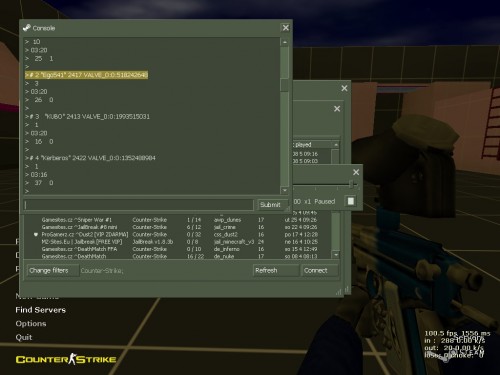This screenshot has width=500, height=375.
Task: Stop demo playback with the square button
Action: 351,201
